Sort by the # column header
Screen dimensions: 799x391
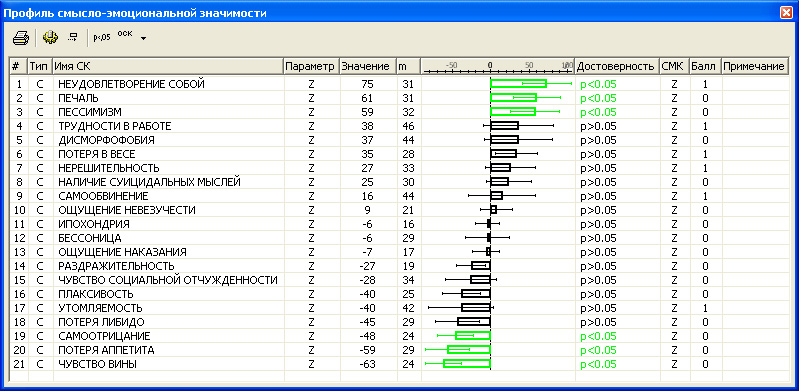point(19,66)
